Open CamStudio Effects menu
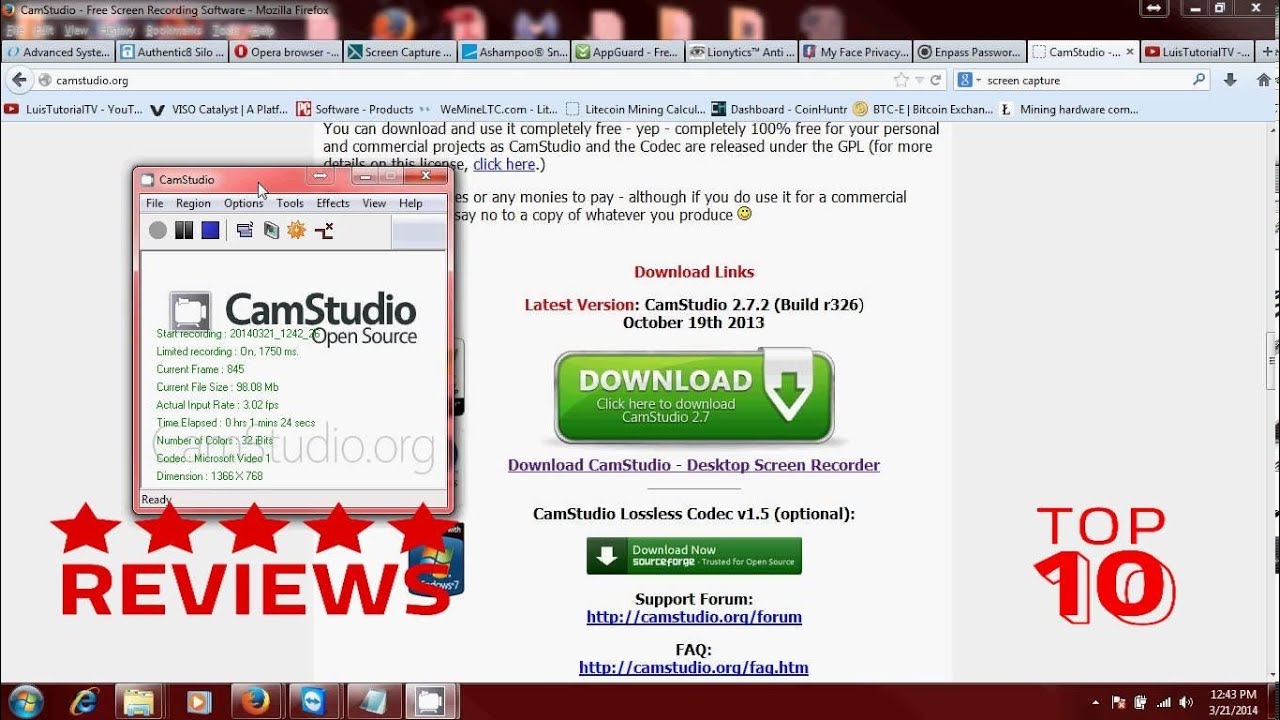 click(333, 203)
